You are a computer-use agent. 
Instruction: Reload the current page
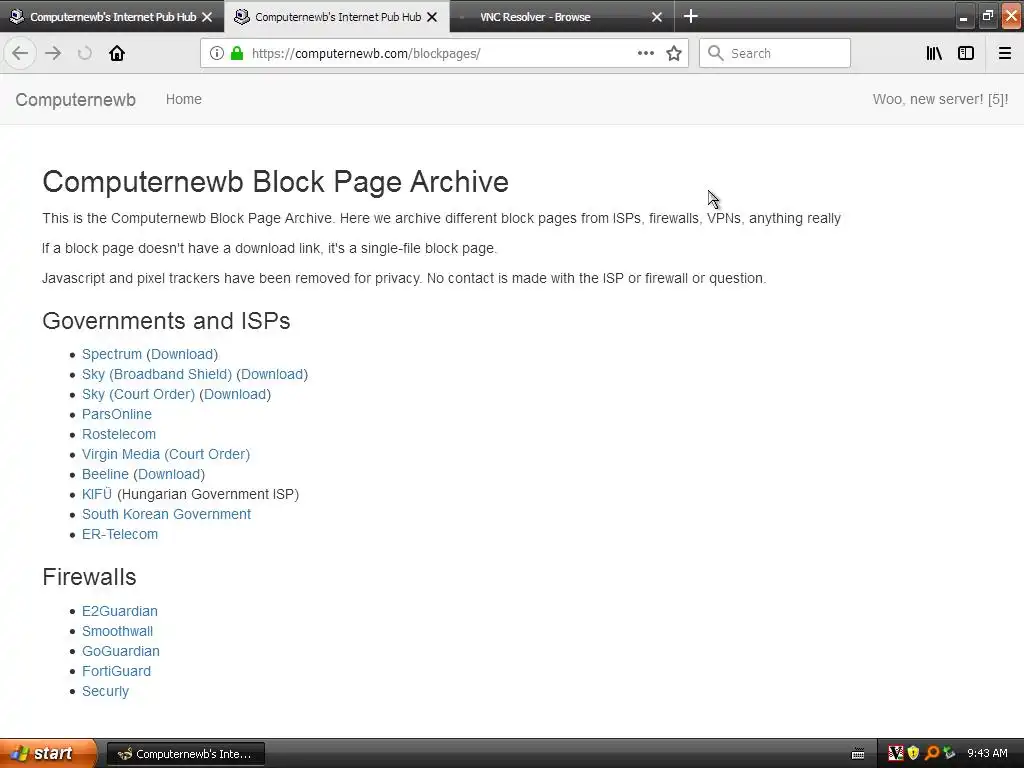click(84, 53)
